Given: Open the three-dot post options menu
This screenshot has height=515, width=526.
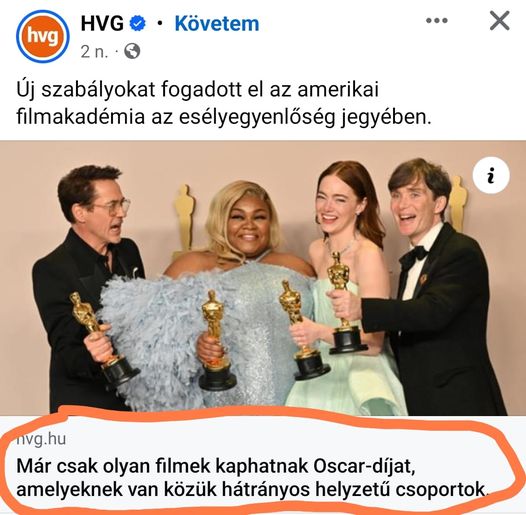Looking at the screenshot, I should tap(436, 21).
